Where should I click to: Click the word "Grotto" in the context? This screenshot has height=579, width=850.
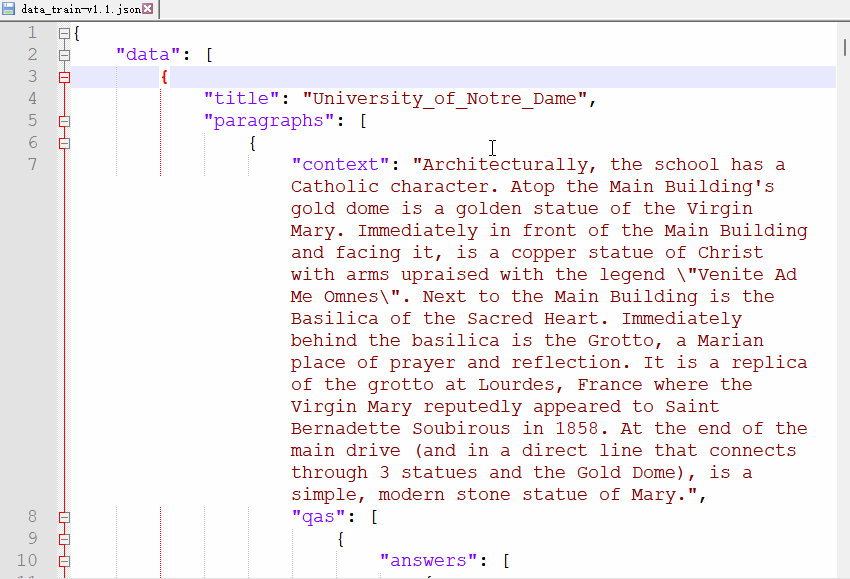point(621,341)
